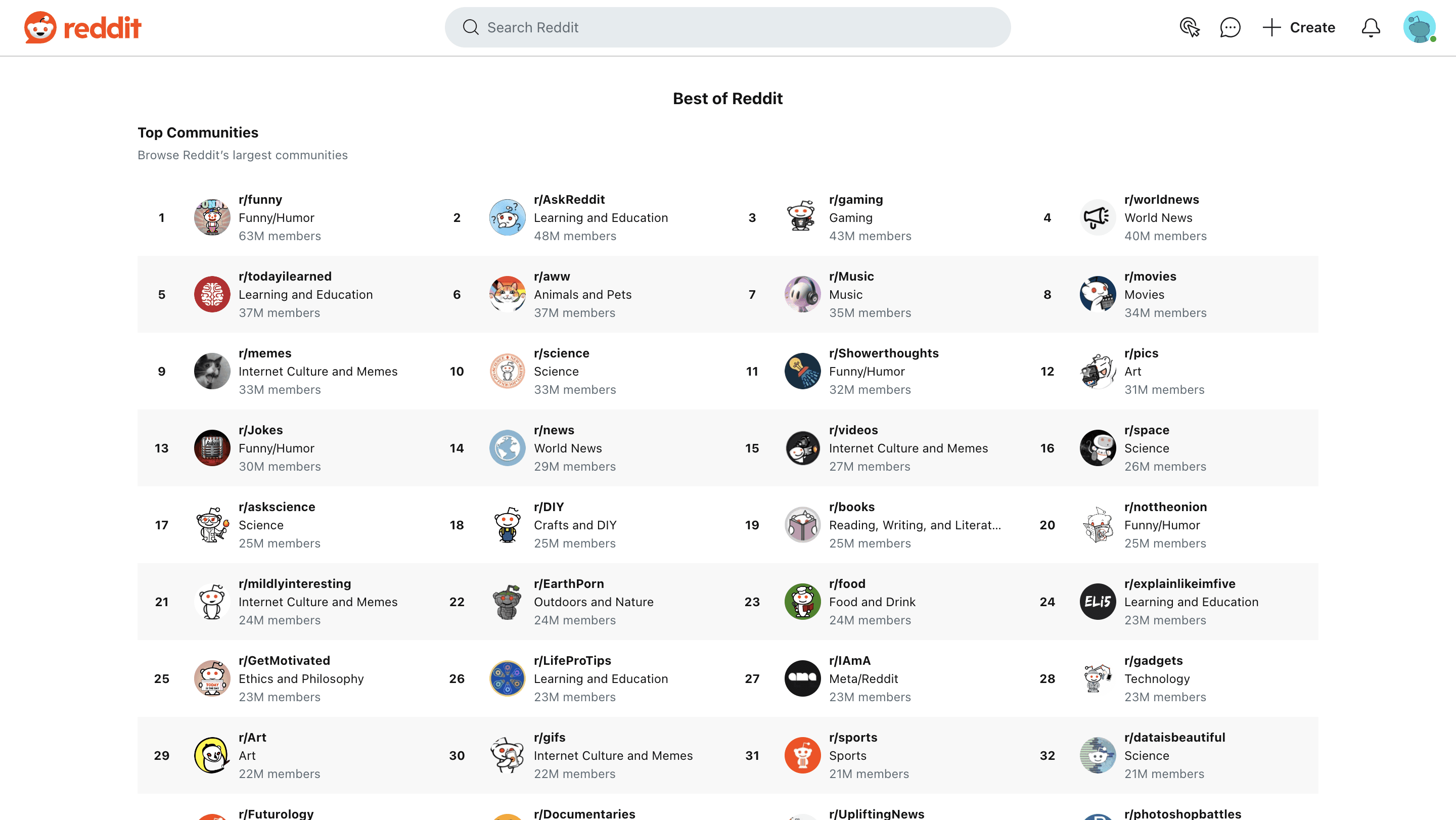
Task: Open the r/dataisbeautiful link
Action: pyautogui.click(x=1174, y=738)
